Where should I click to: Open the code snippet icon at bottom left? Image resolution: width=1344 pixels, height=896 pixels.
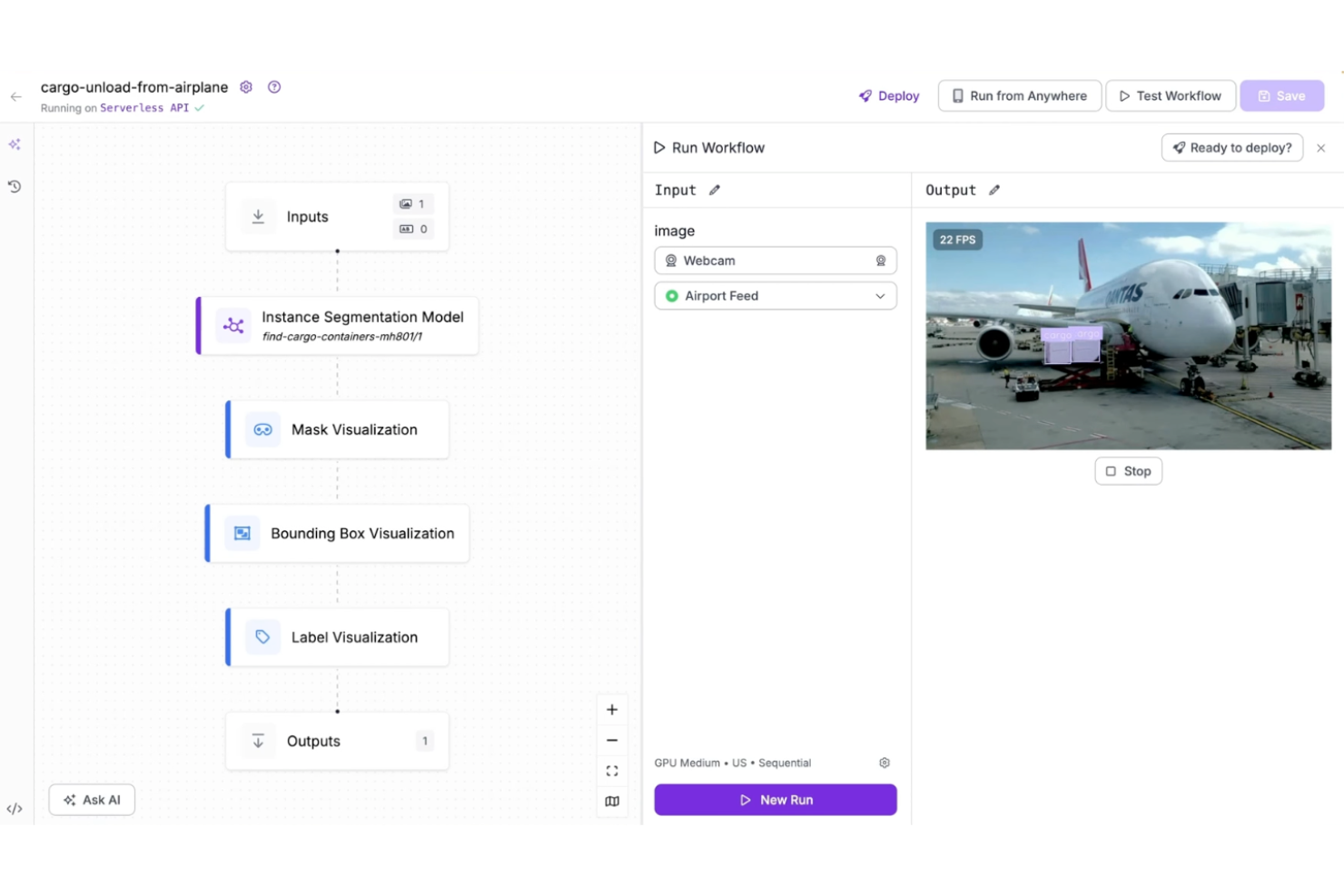(x=15, y=808)
